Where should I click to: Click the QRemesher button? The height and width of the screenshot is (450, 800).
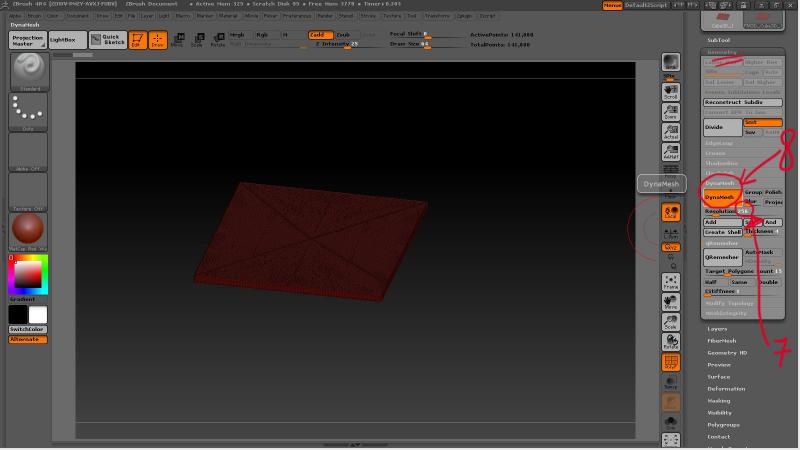(722, 258)
